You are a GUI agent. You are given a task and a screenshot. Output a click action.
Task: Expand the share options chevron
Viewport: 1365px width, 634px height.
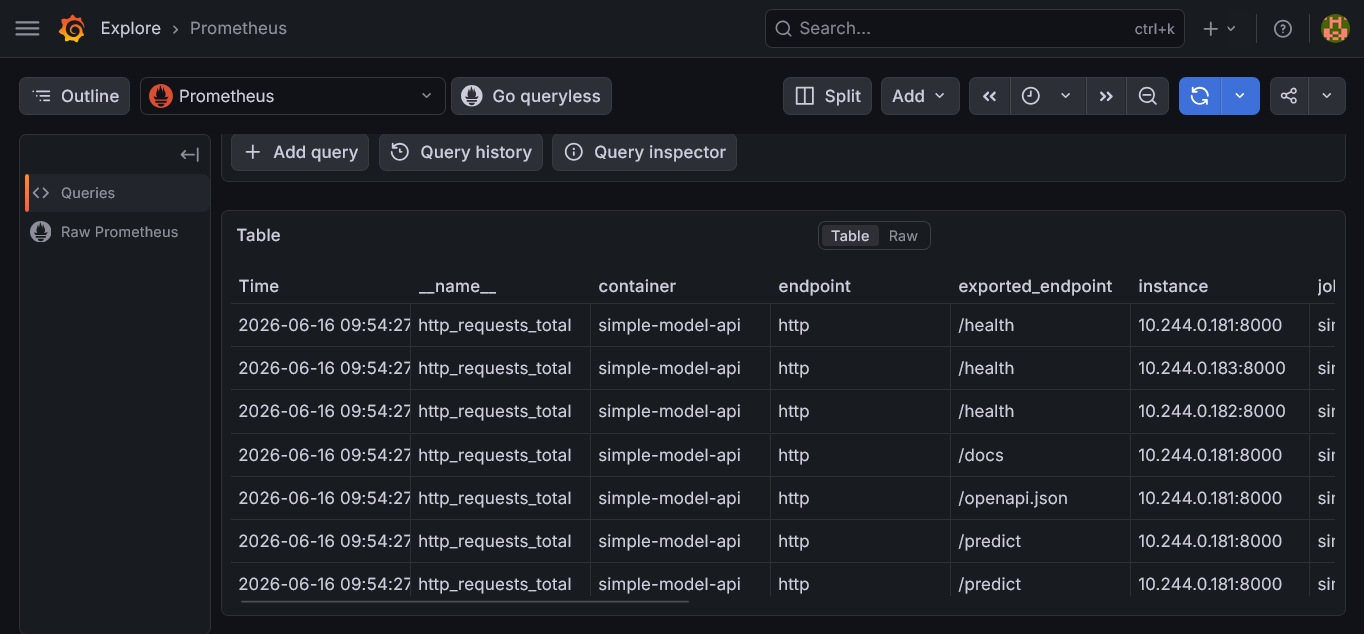coord(1327,96)
